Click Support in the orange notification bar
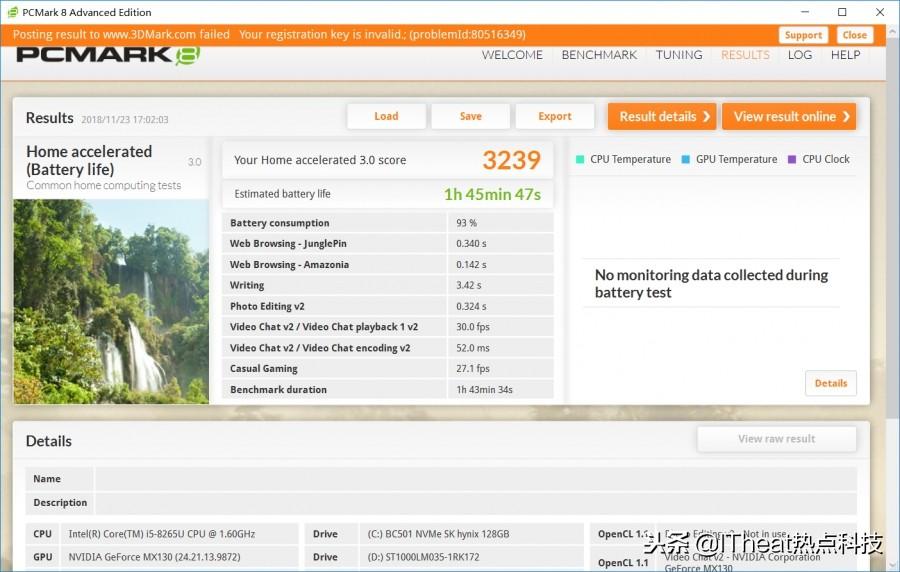 pyautogui.click(x=803, y=35)
